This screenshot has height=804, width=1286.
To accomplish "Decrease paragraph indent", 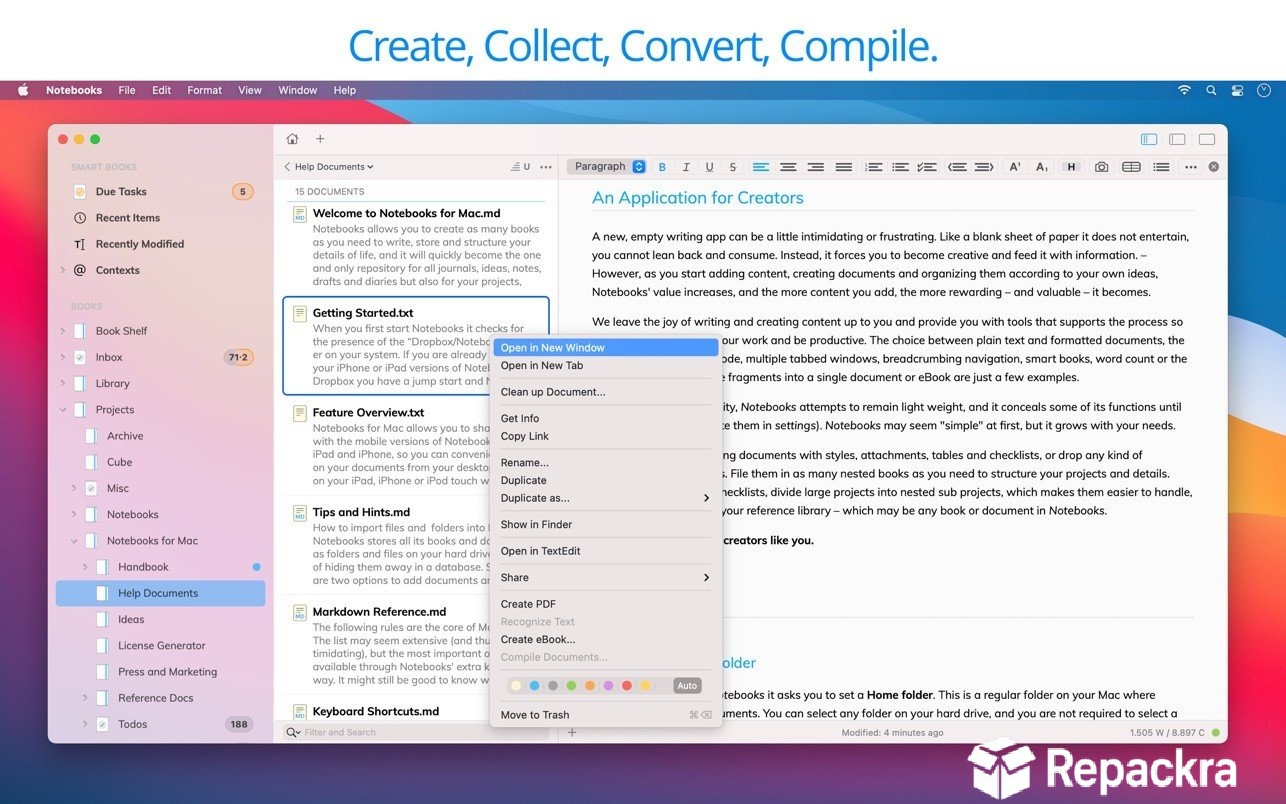I will (x=957, y=167).
